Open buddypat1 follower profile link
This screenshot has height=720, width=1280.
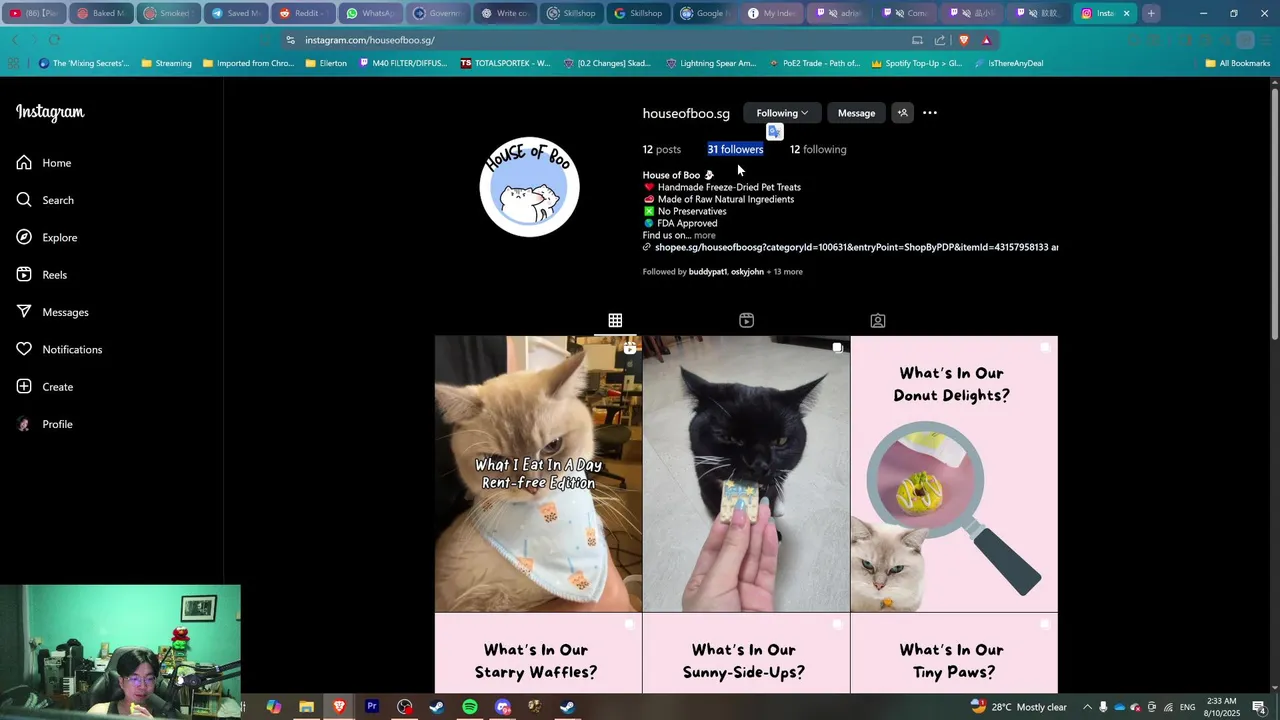click(708, 272)
